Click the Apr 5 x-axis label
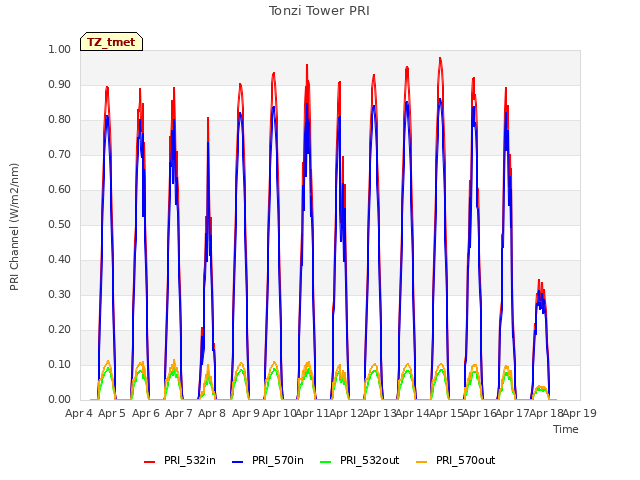Image resolution: width=640 pixels, height=480 pixels. (x=112, y=413)
